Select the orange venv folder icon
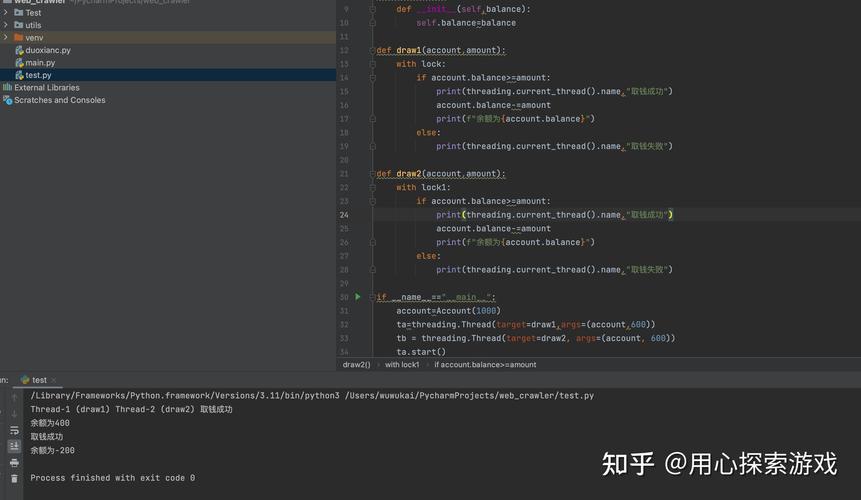This screenshot has width=861, height=500. point(19,37)
